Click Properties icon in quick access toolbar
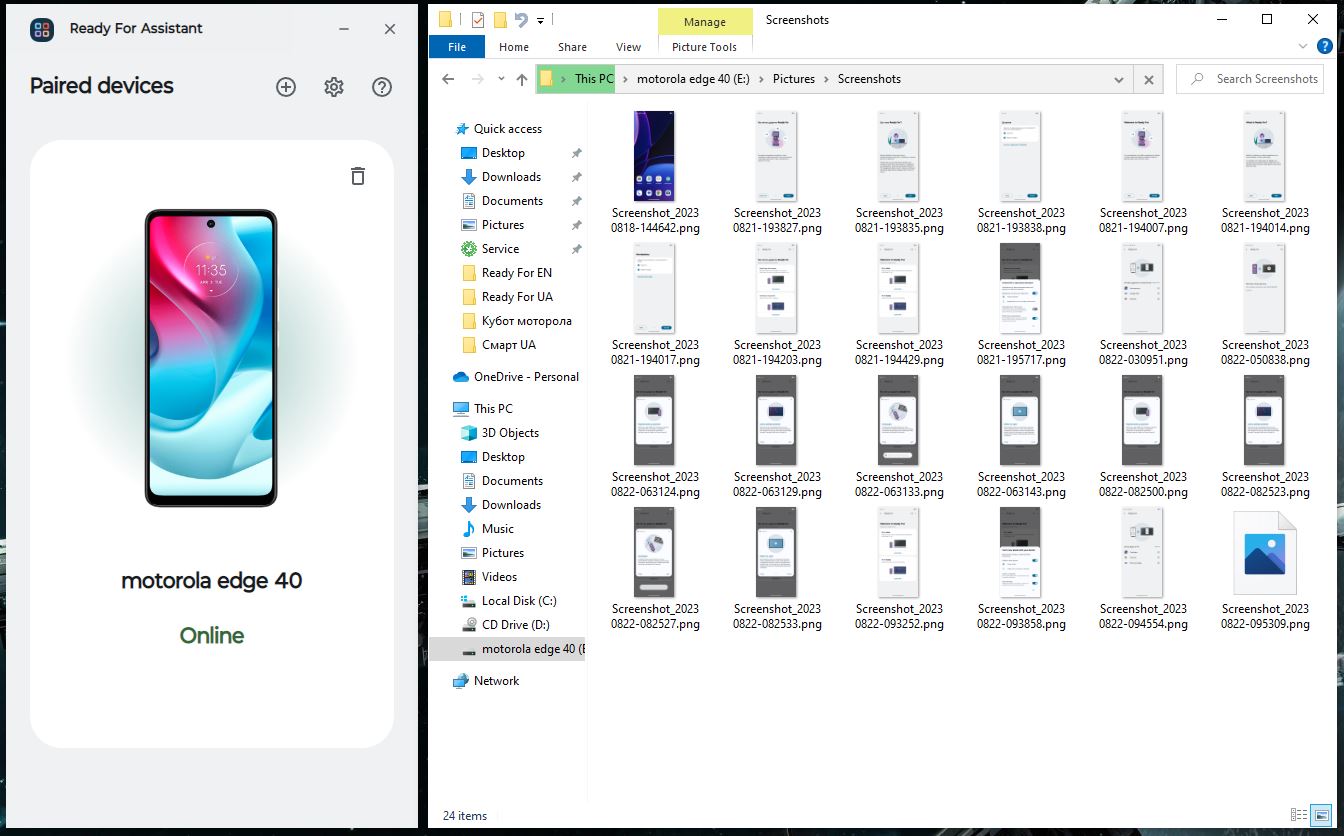The image size is (1344, 836). point(478,20)
